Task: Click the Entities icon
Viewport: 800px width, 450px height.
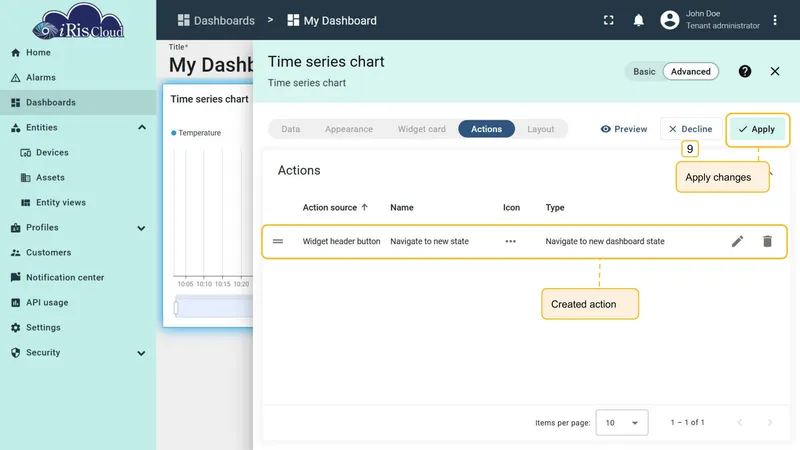Action: [x=16, y=128]
